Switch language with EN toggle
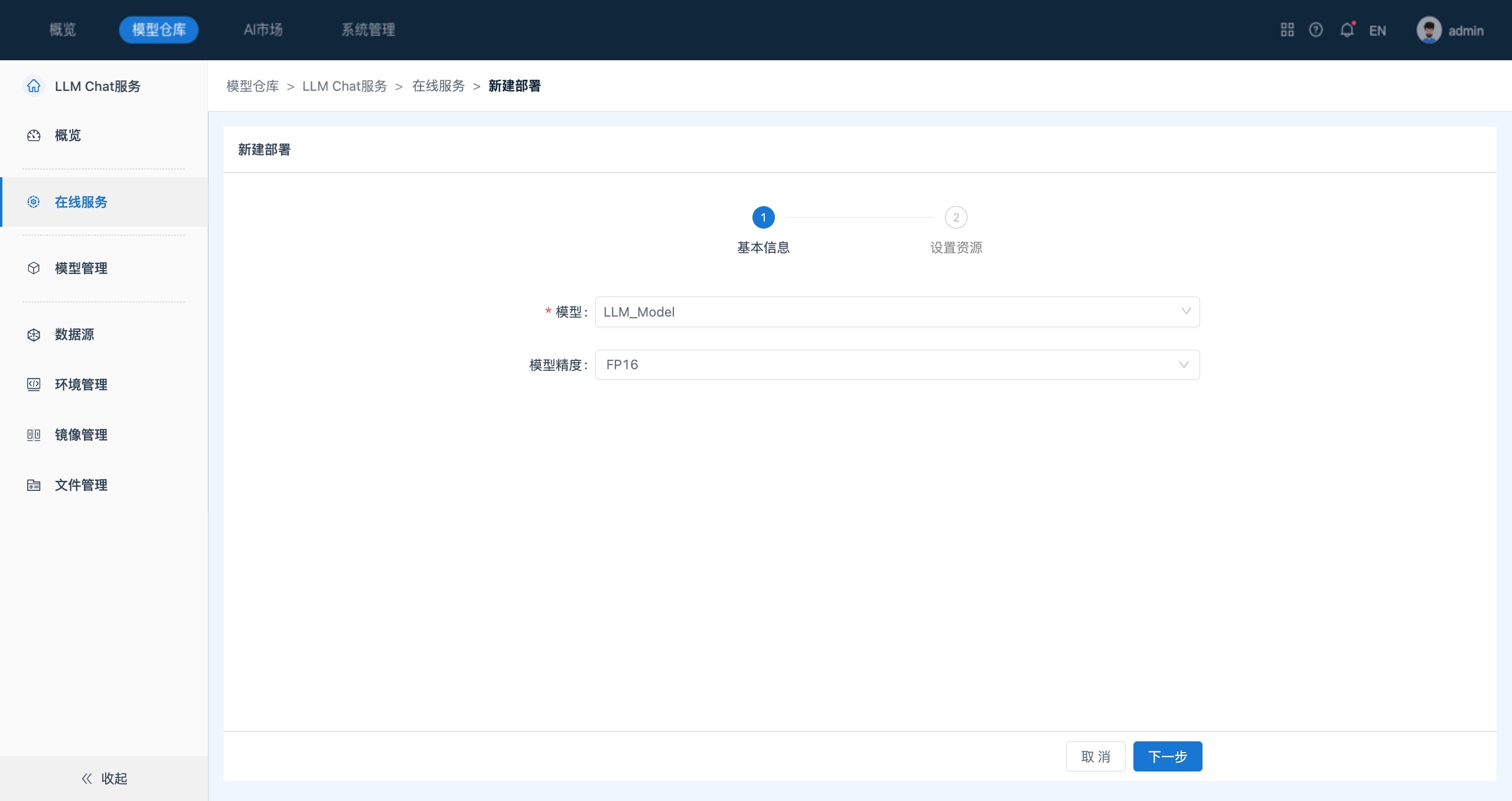The height and width of the screenshot is (801, 1512). click(x=1377, y=31)
